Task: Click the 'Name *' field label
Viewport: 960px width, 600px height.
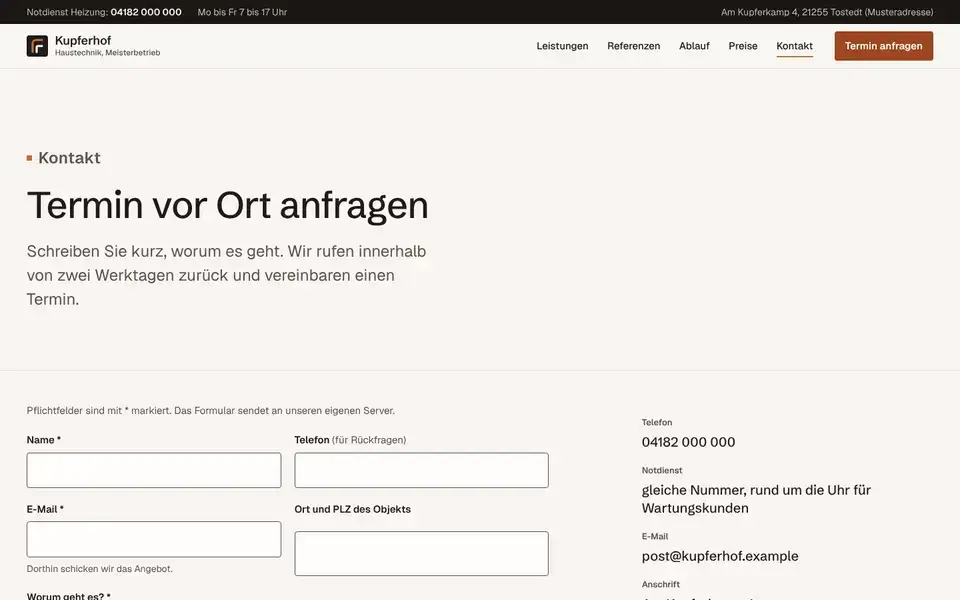Action: (43, 440)
